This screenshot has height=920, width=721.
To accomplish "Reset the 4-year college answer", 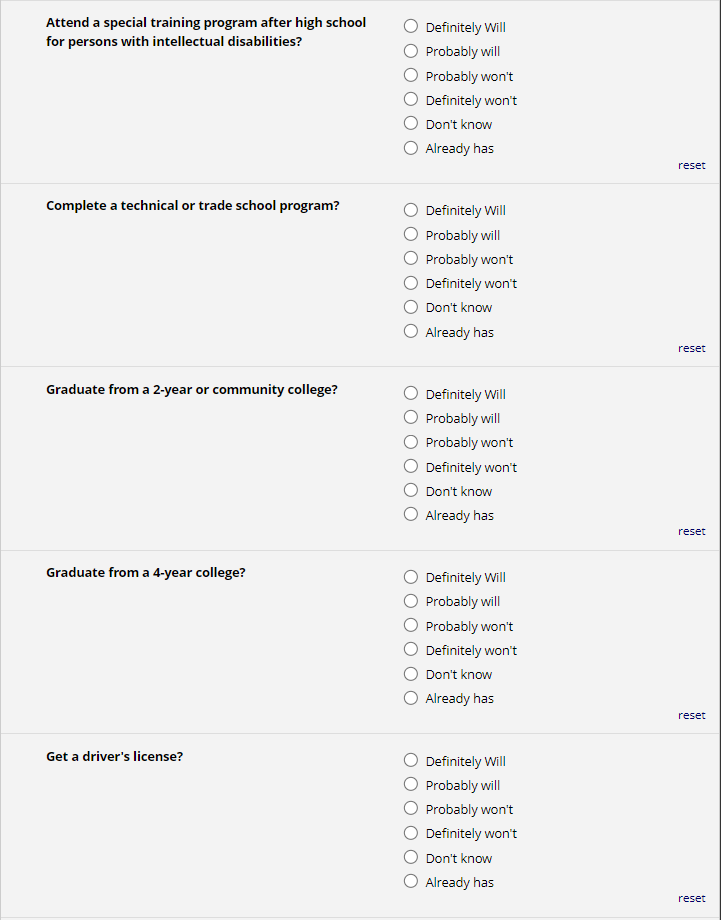I will [x=691, y=715].
